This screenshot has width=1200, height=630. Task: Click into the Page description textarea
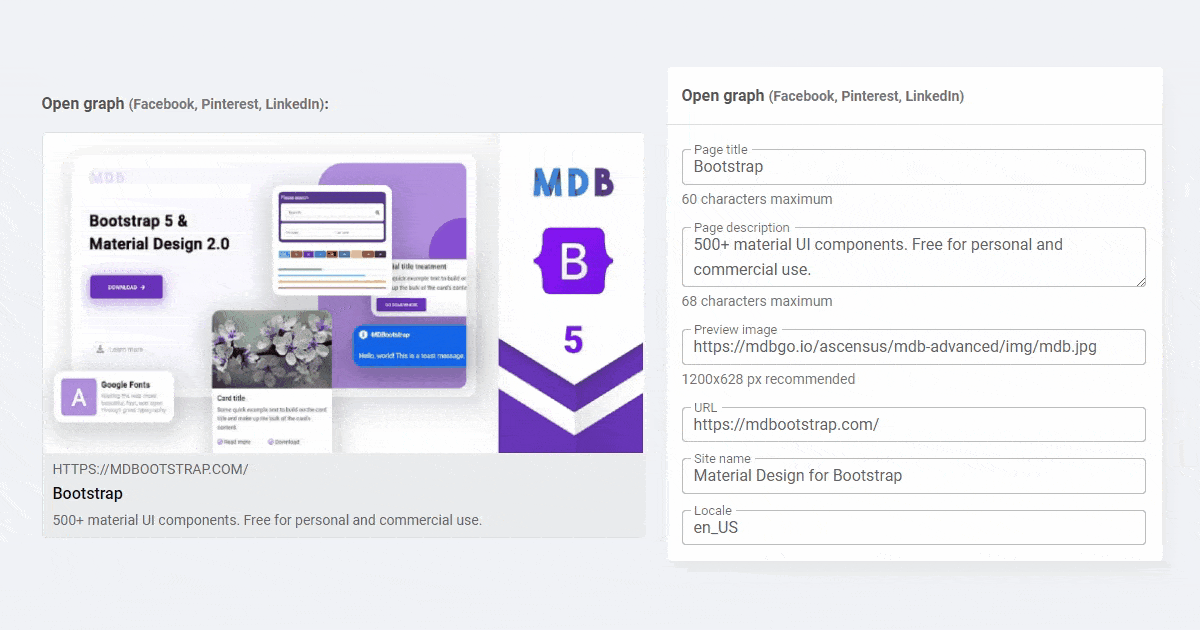(x=913, y=257)
